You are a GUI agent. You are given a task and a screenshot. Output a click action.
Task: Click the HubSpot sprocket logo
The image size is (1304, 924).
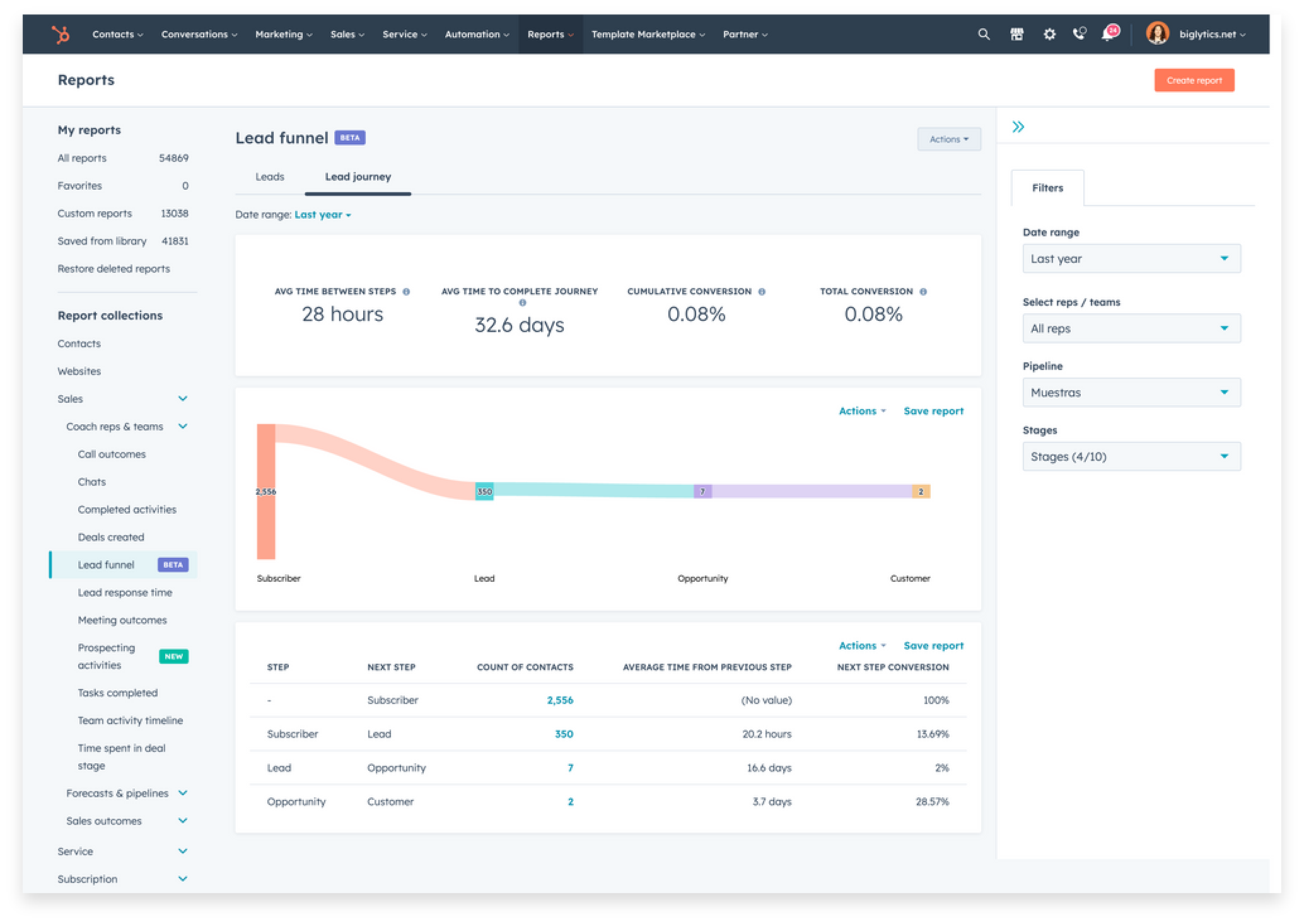(x=61, y=34)
